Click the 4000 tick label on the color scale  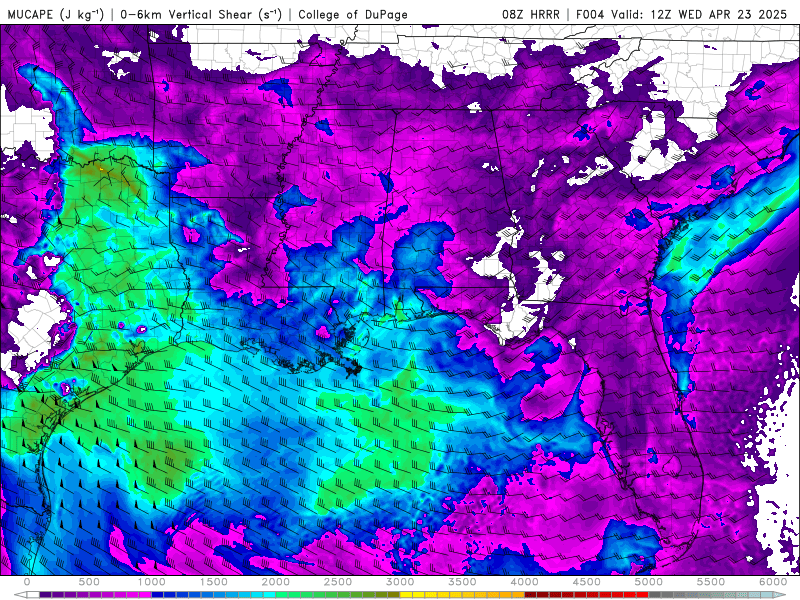click(x=524, y=582)
